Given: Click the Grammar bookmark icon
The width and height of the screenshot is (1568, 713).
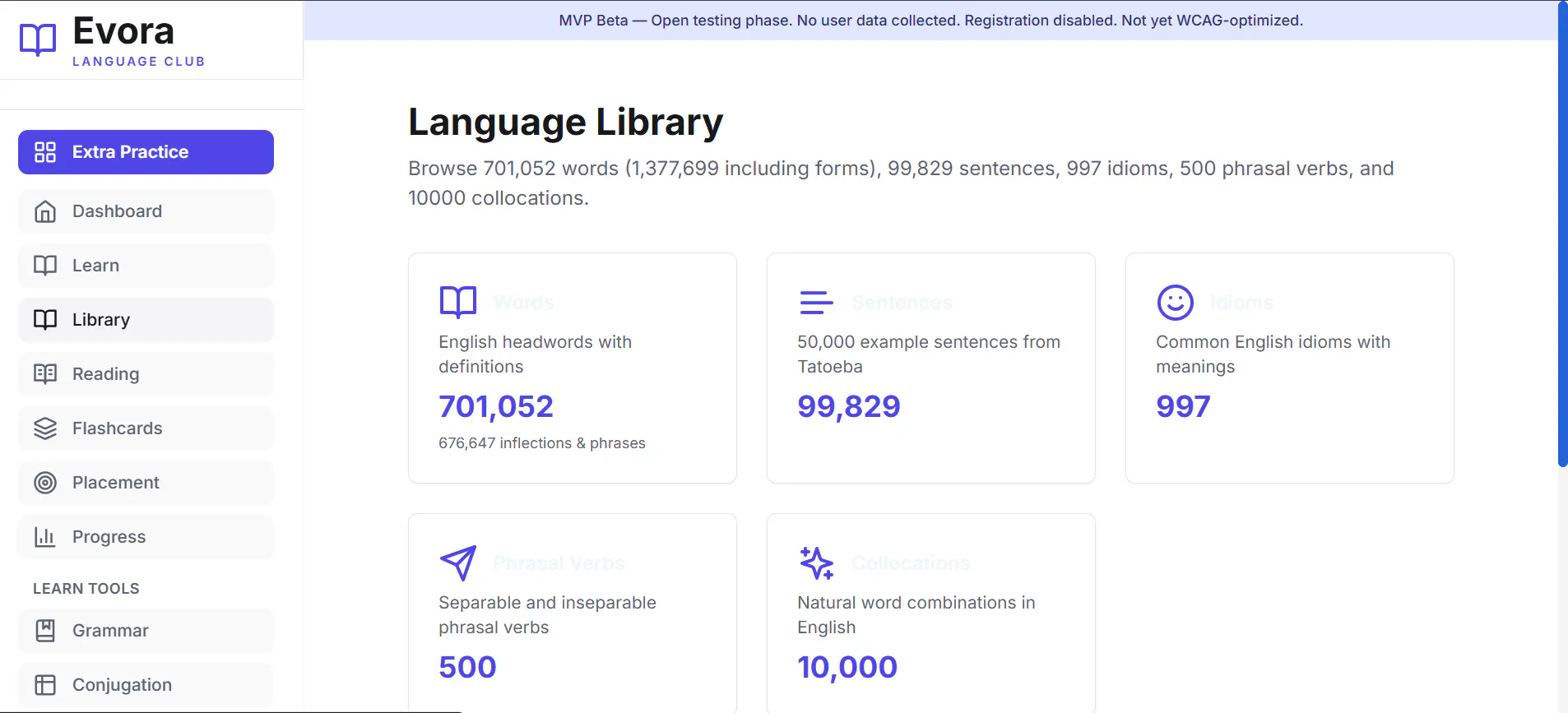Looking at the screenshot, I should point(45,631).
